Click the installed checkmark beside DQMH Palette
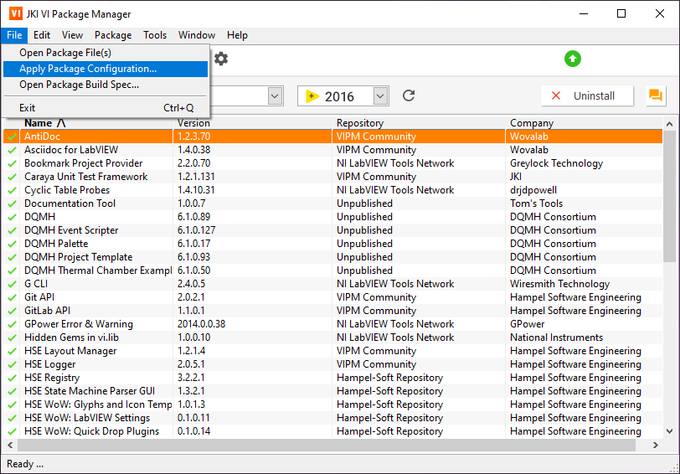The width and height of the screenshot is (680, 474). click(12, 244)
